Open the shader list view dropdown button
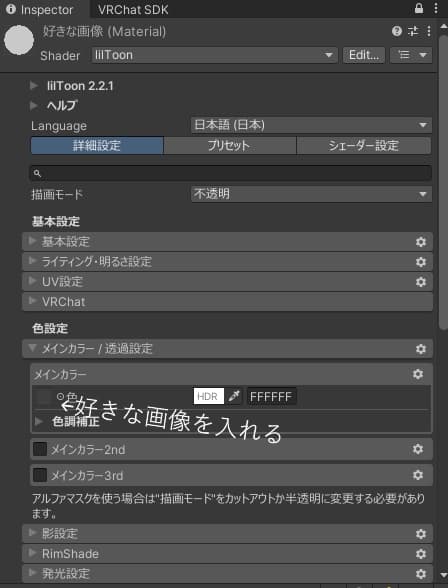 click(411, 55)
